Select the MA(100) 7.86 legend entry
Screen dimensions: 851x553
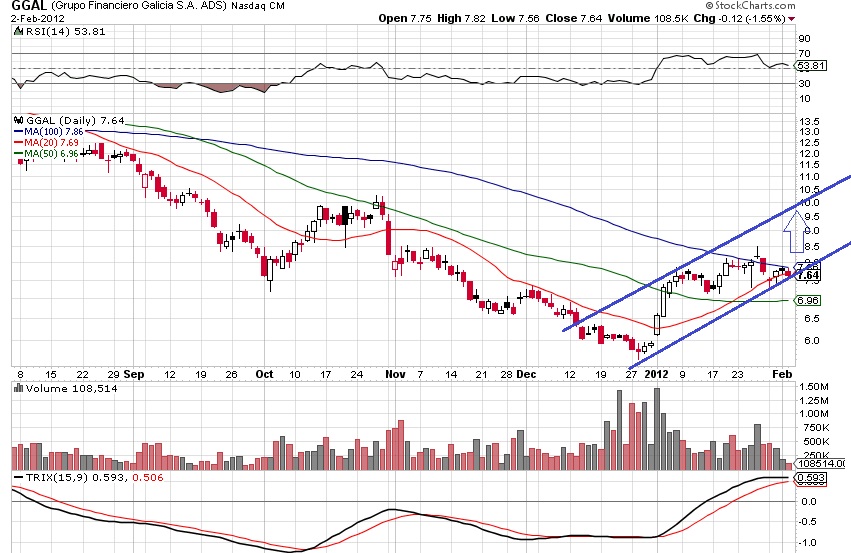click(49, 132)
